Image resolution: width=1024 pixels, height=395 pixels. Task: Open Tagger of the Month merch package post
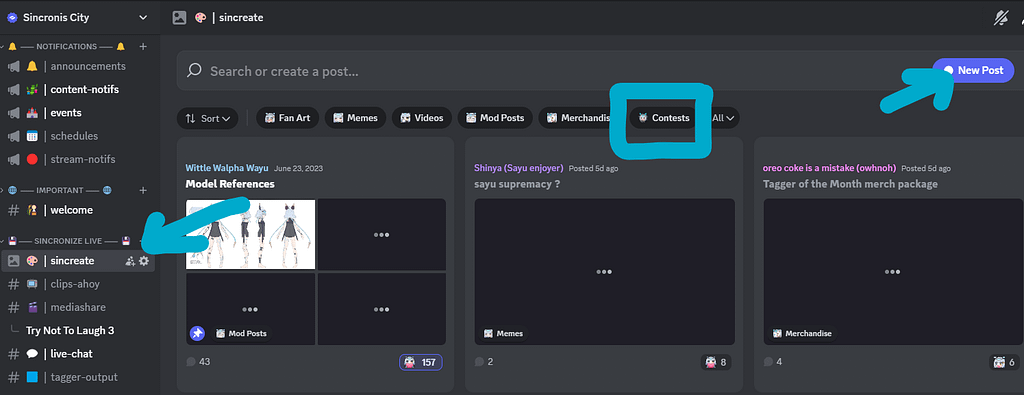[x=850, y=184]
